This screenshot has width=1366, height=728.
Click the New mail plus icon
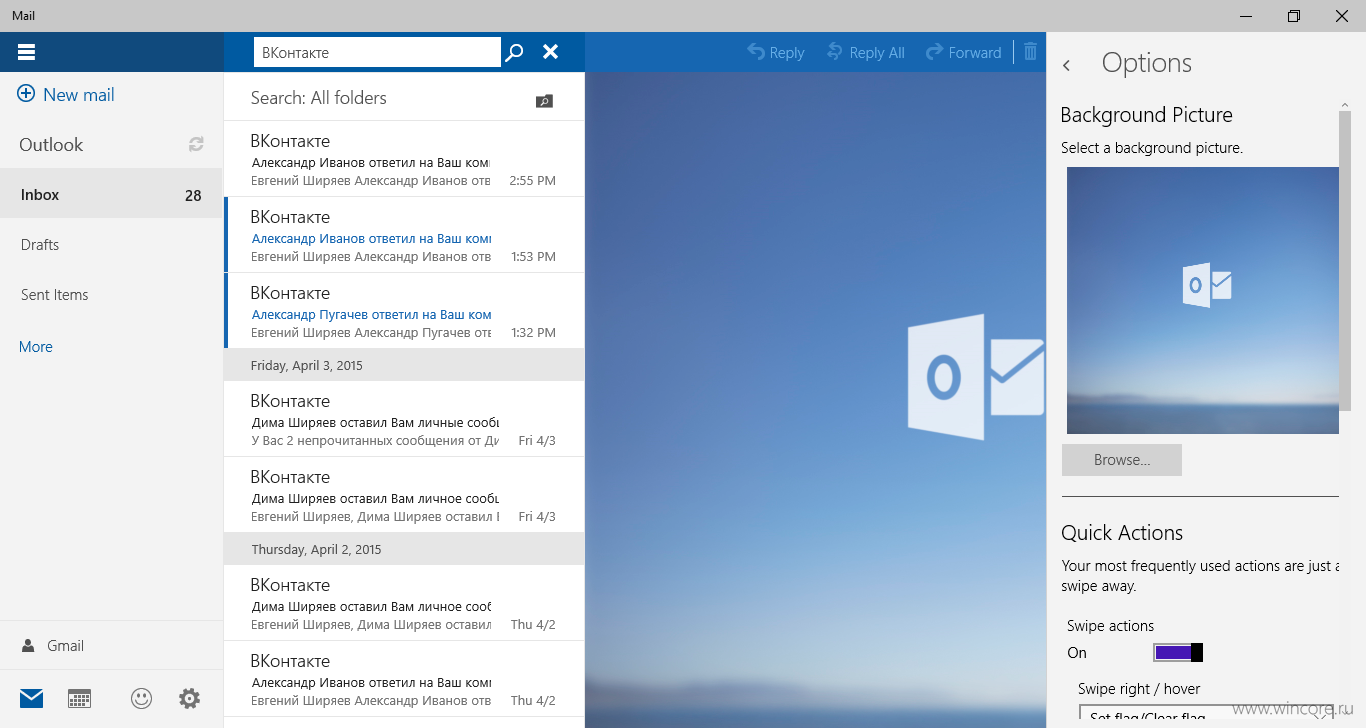point(27,95)
